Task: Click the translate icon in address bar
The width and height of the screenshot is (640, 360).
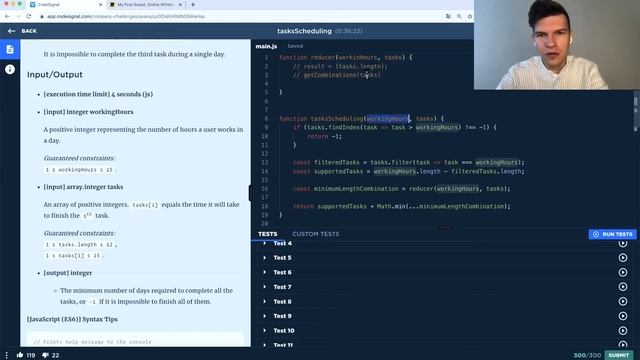Action: coord(449,16)
